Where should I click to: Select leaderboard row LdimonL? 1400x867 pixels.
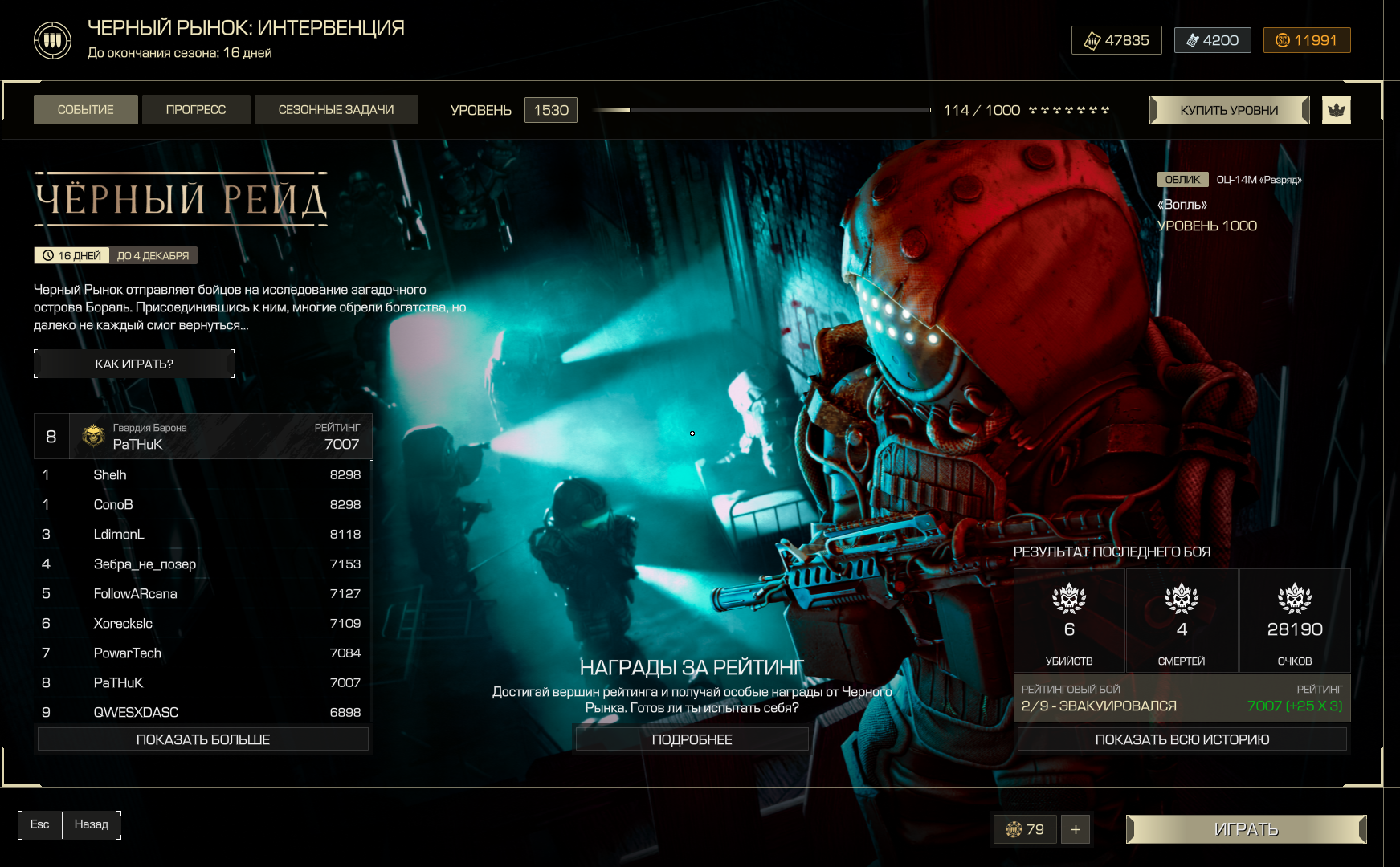click(x=203, y=534)
